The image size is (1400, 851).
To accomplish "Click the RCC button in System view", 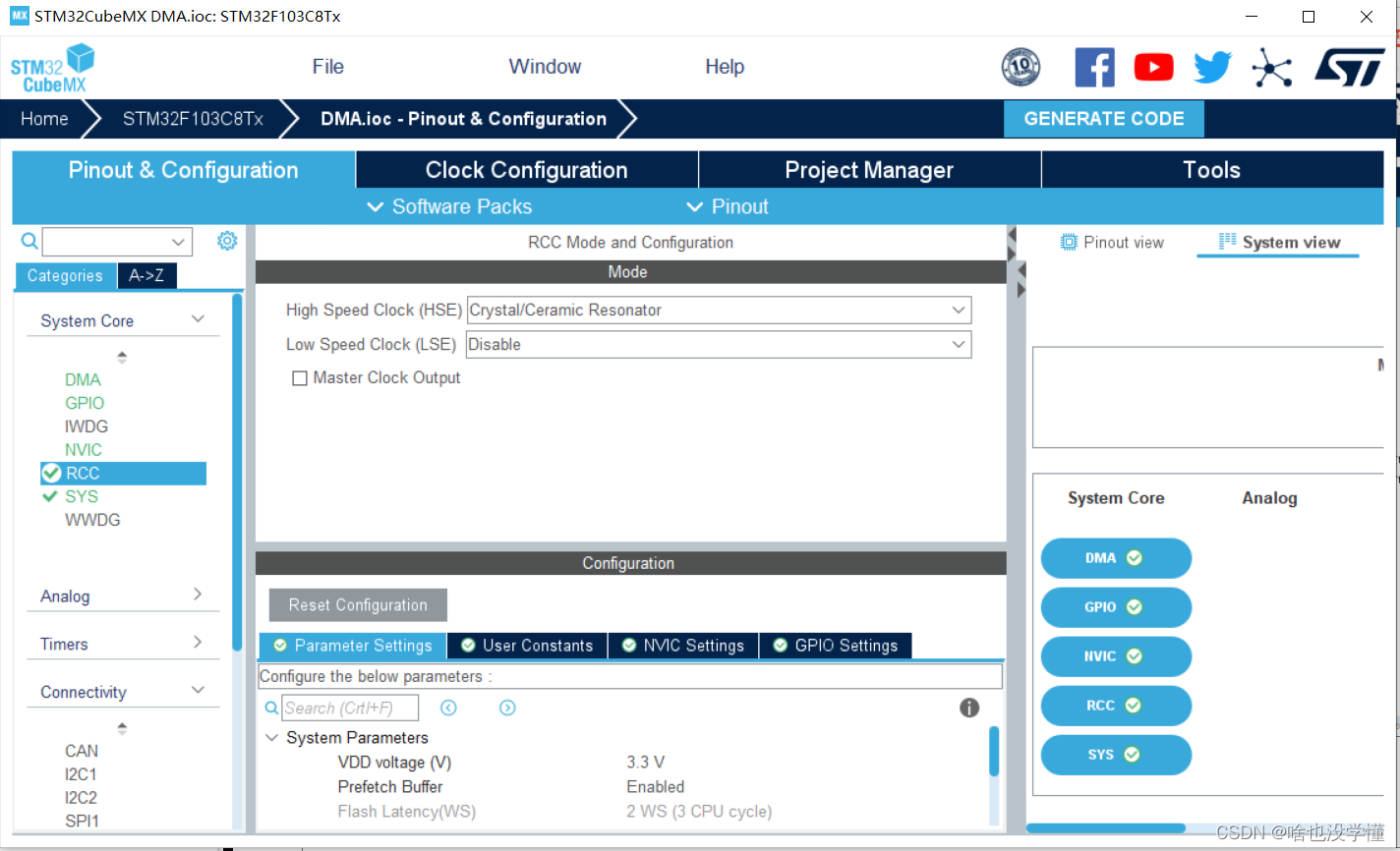I will (x=1116, y=706).
